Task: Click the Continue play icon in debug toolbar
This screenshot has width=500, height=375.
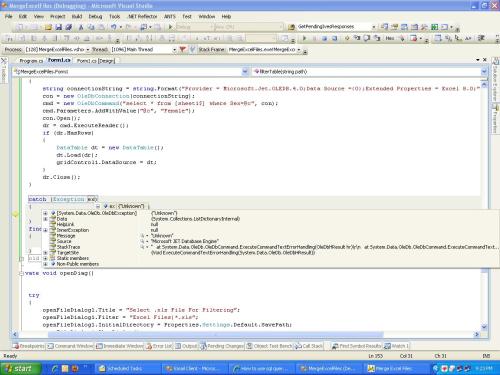Action: 304,38
